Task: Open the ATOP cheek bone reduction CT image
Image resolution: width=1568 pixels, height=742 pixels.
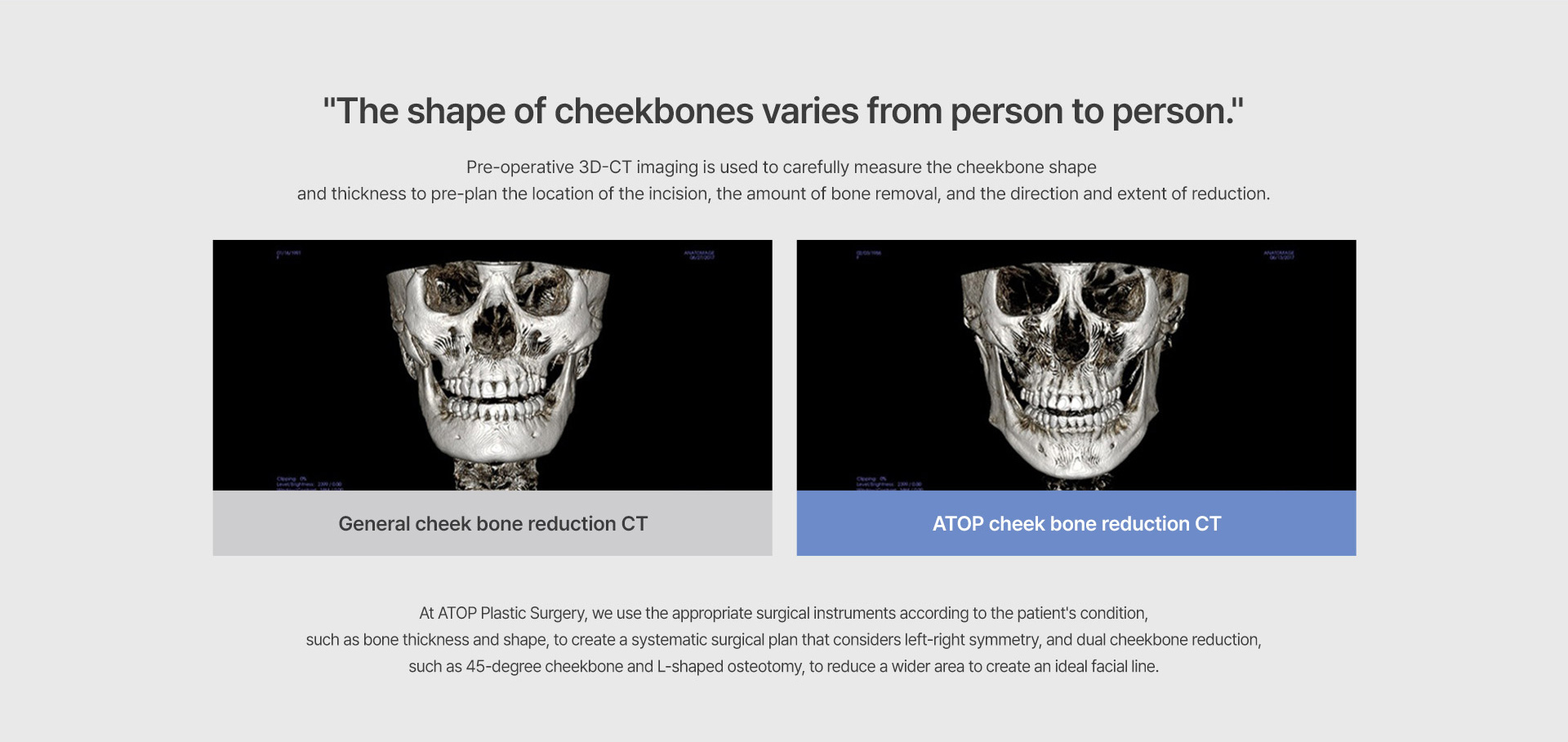Action: coord(1076,365)
